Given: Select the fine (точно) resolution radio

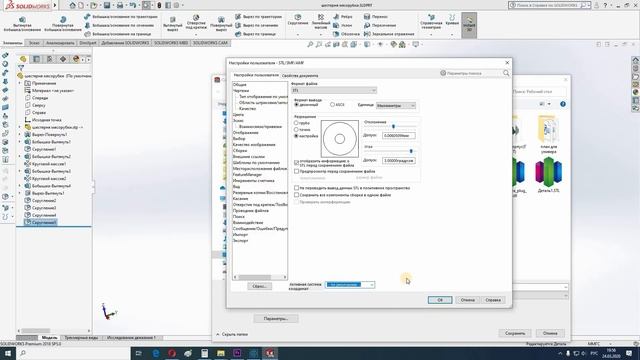Looking at the screenshot, I should tap(297, 129).
